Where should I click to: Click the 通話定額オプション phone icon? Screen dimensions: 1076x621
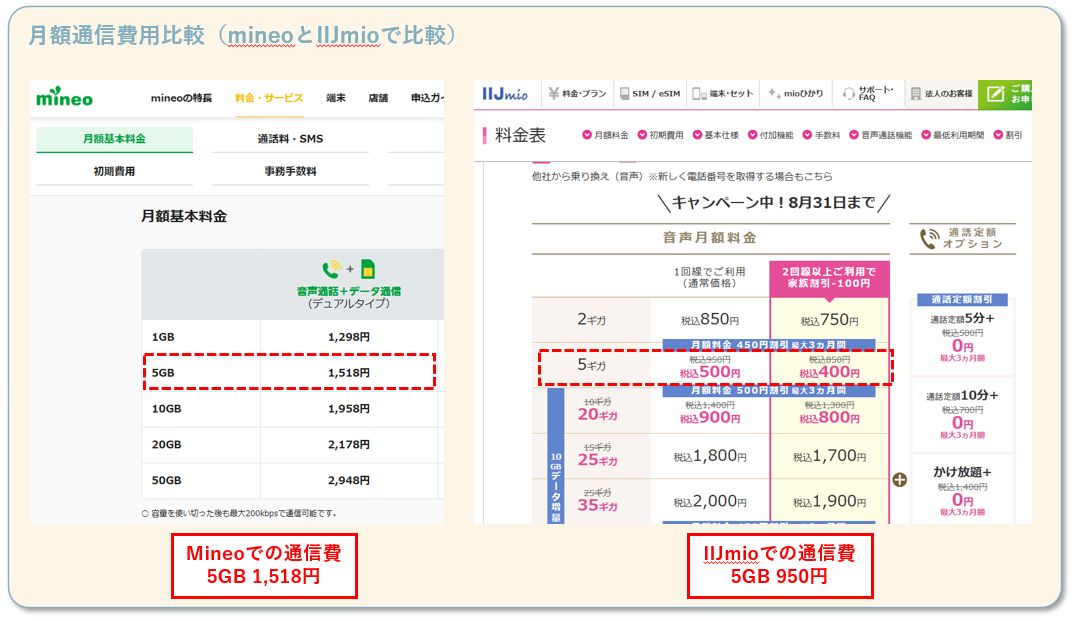coord(930,238)
